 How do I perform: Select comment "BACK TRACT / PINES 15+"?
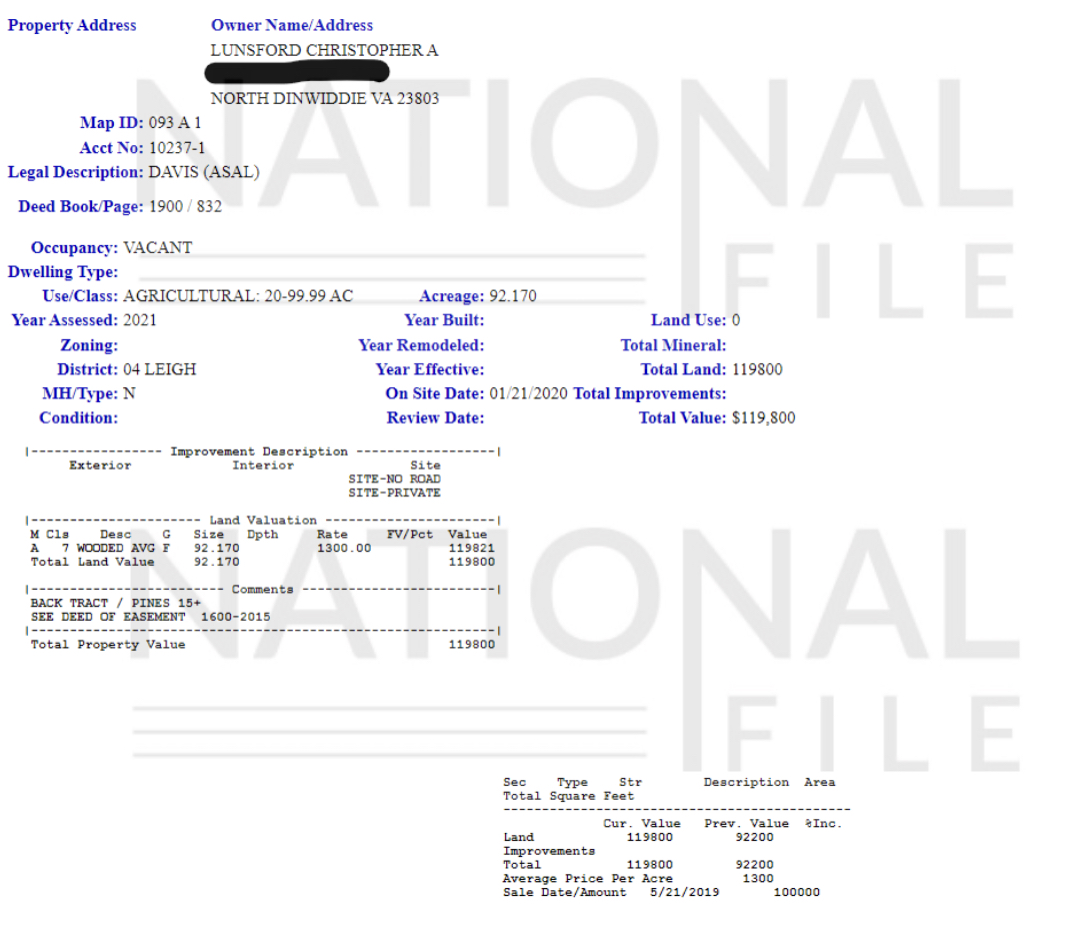pyautogui.click(x=116, y=603)
